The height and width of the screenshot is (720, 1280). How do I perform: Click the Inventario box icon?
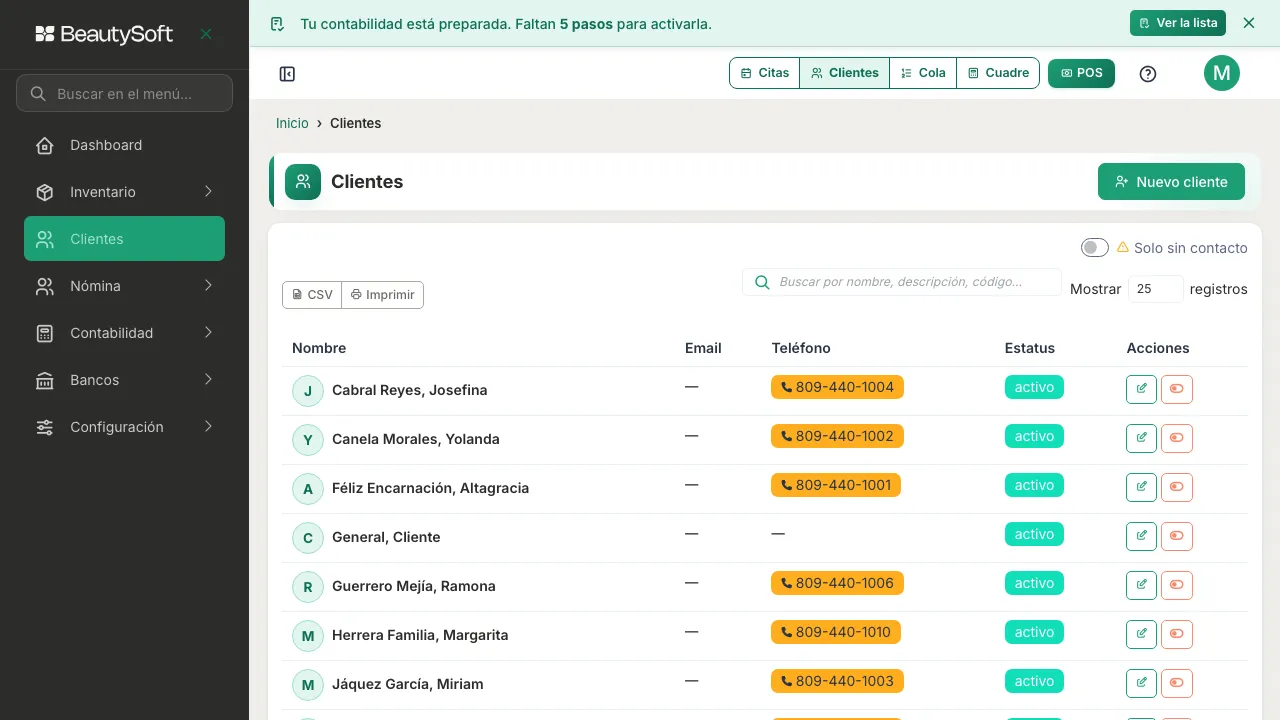tap(45, 192)
